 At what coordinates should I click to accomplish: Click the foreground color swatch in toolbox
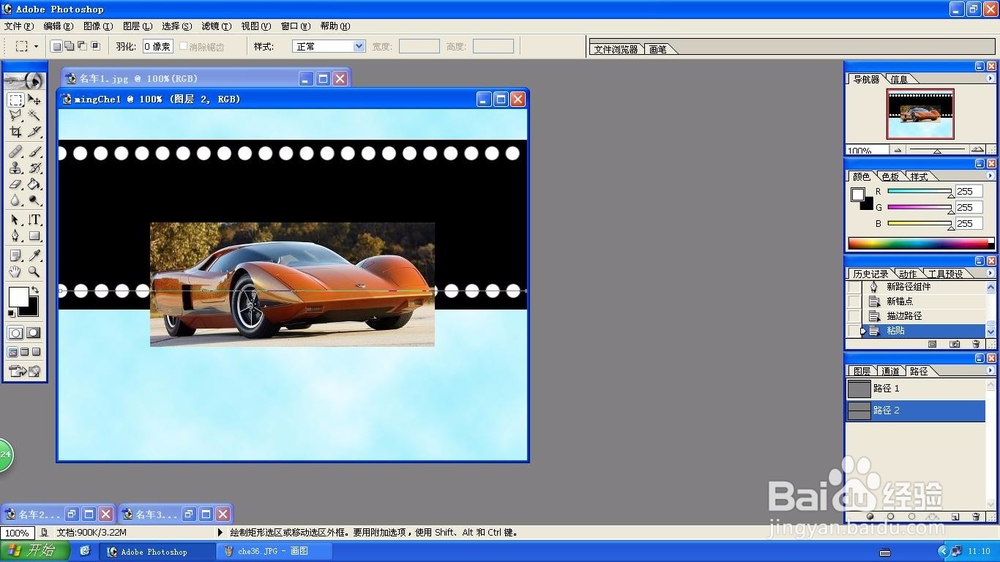click(x=18, y=297)
